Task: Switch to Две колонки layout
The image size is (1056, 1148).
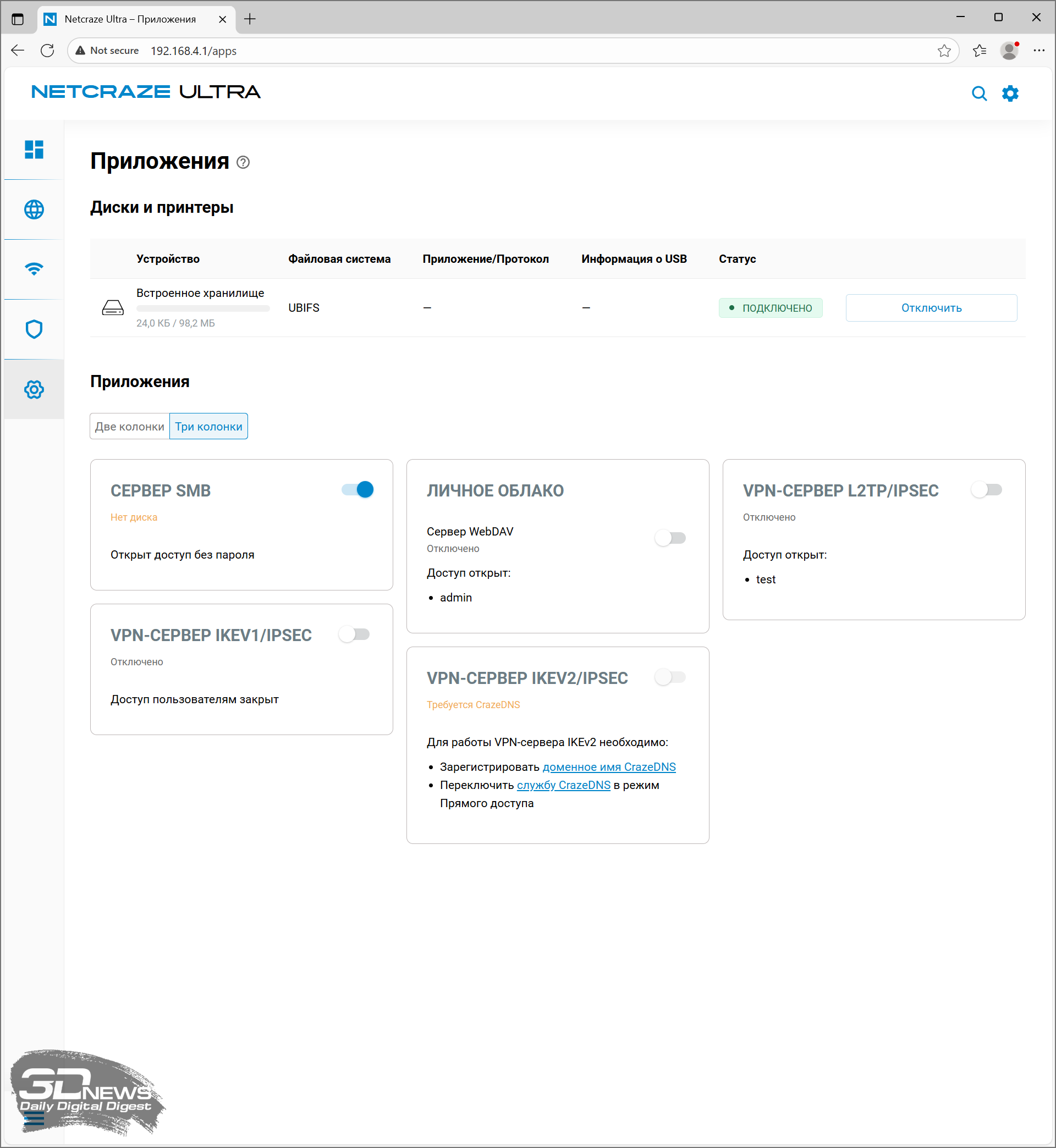Action: pos(130,426)
